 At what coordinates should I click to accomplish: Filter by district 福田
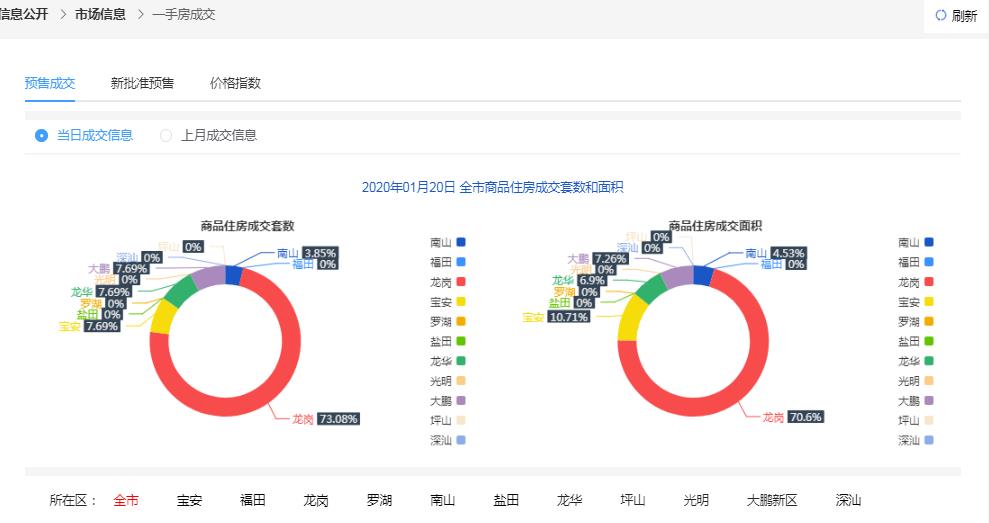[252, 500]
